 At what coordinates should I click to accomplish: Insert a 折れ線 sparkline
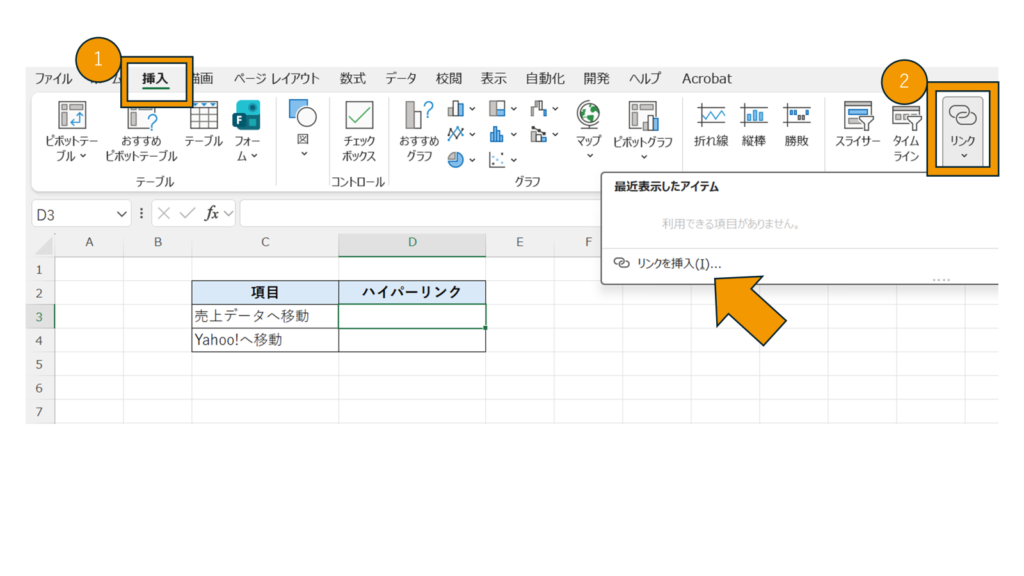click(x=711, y=117)
